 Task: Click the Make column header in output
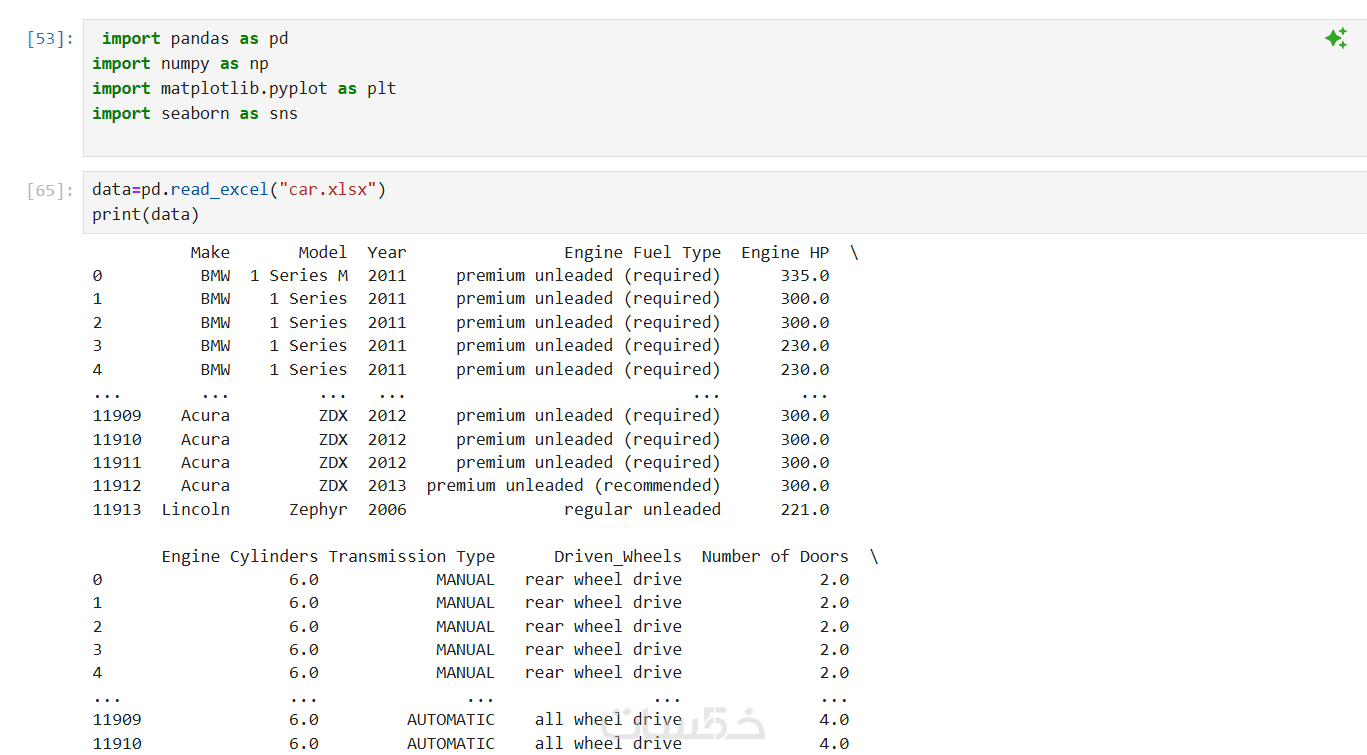pos(210,253)
